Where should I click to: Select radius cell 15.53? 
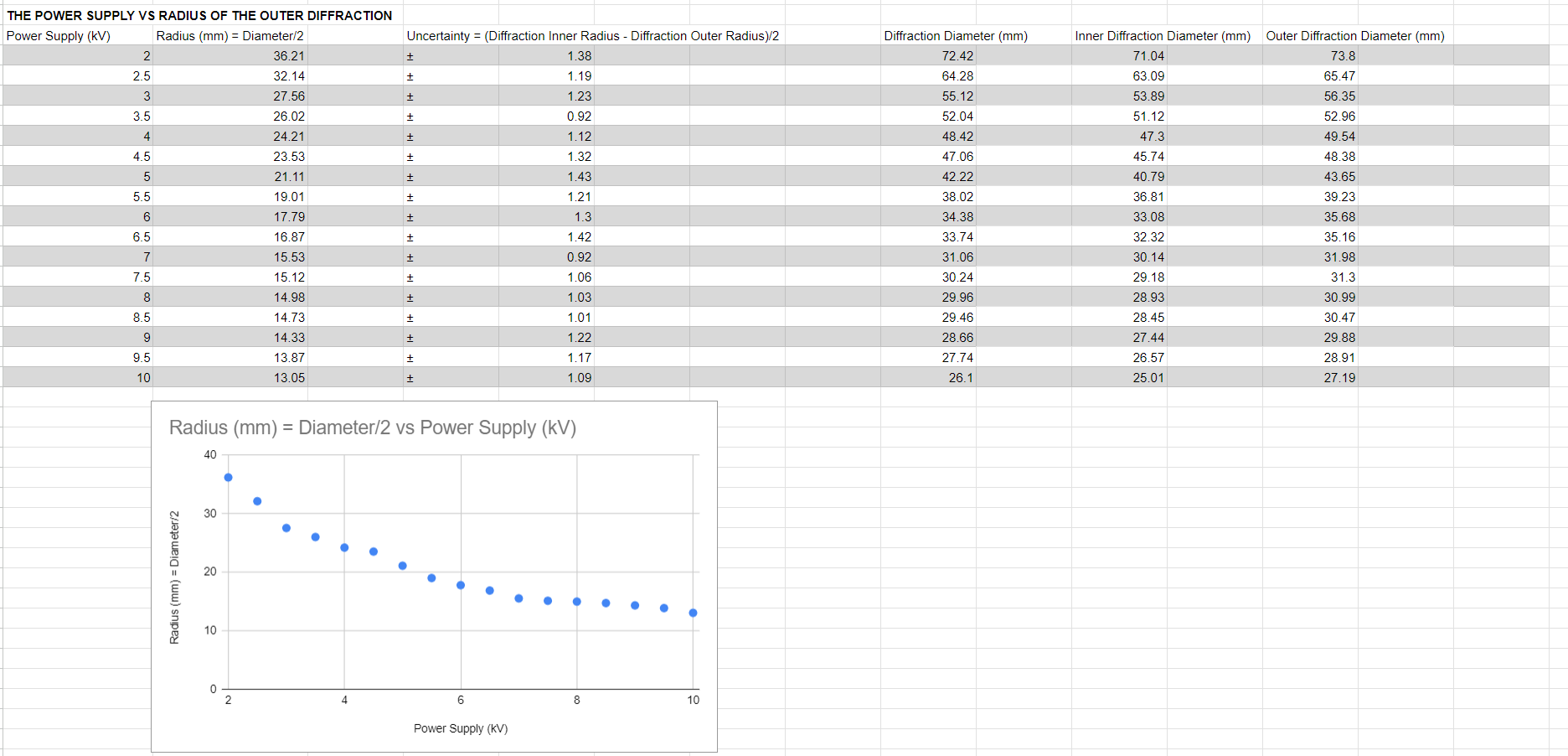(x=289, y=256)
